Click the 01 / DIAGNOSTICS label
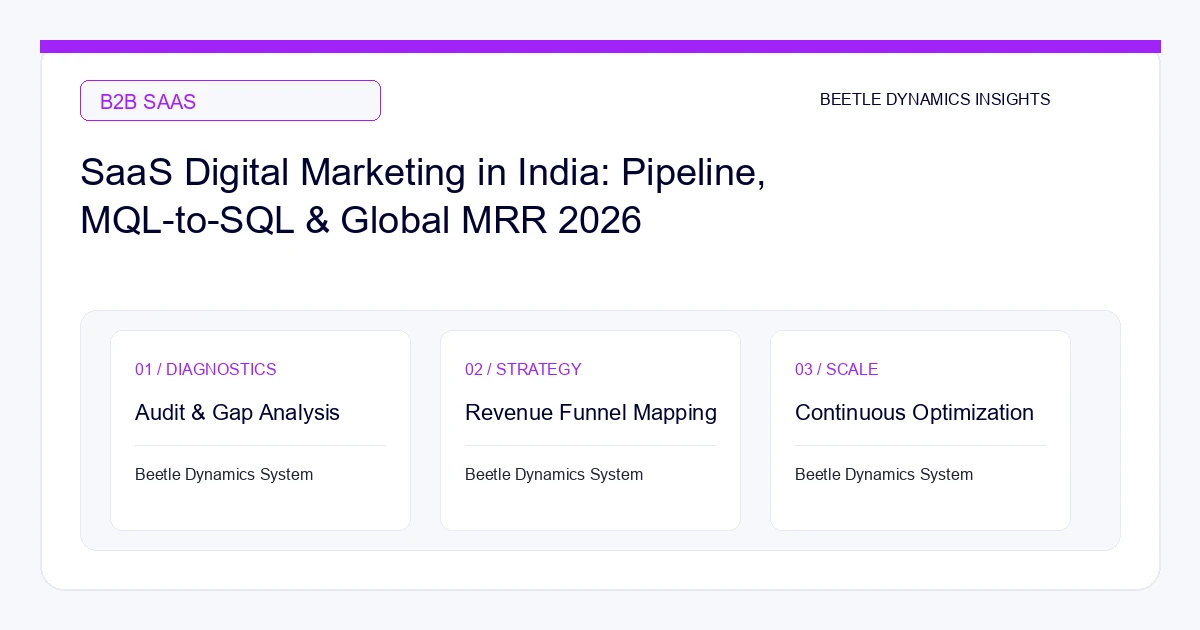 (206, 370)
